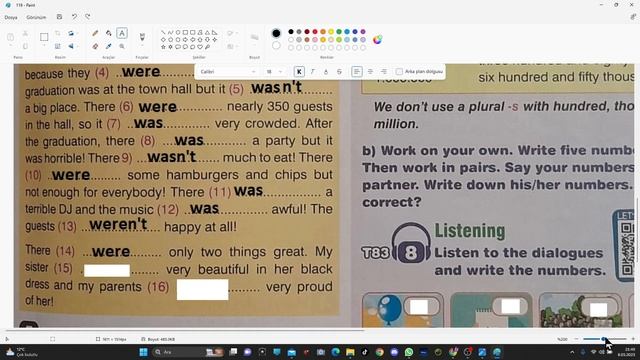This screenshot has width=640, height=360.
Task: Select the Eraser tool
Action: (x=95, y=47)
